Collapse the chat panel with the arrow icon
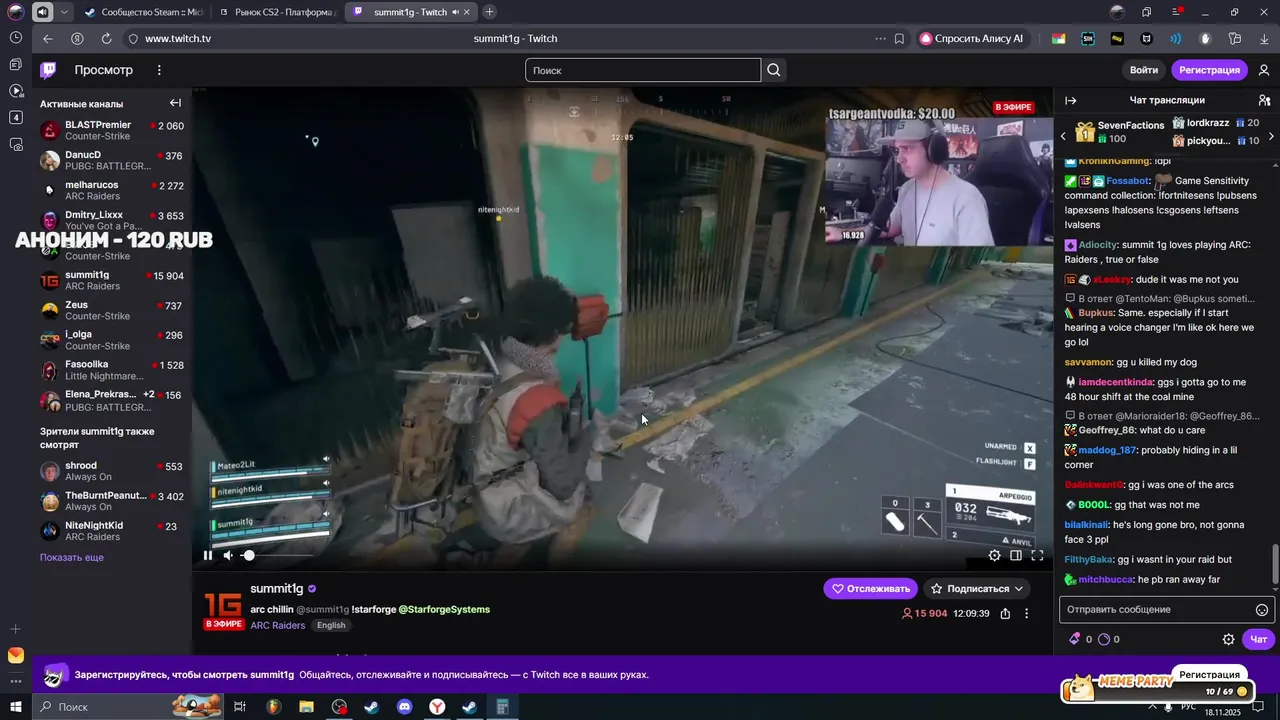The height and width of the screenshot is (720, 1280). tap(1070, 100)
